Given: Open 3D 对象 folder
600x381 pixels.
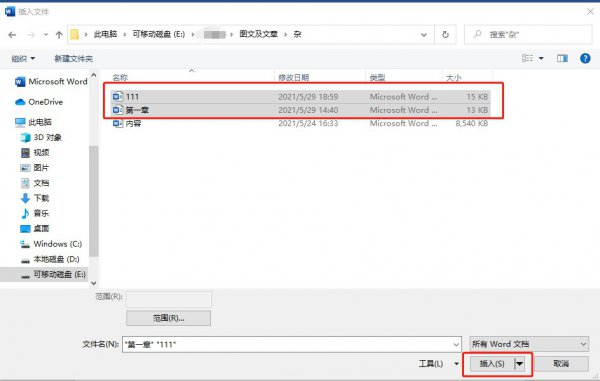Looking at the screenshot, I should click(x=41, y=137).
